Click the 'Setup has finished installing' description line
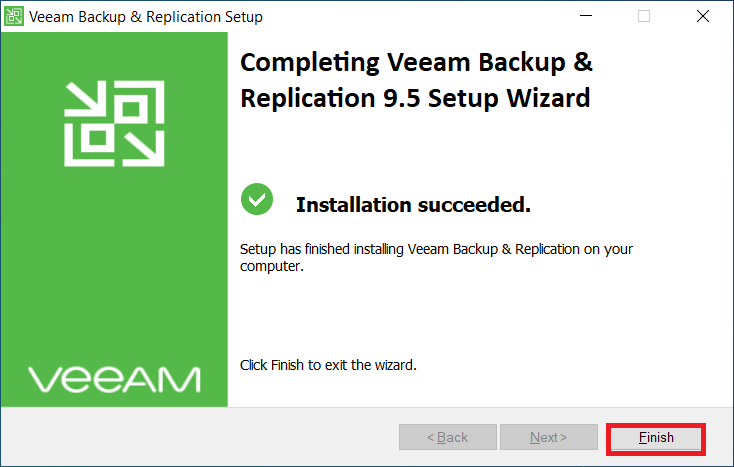Screen dimensions: 734x467 click(437, 248)
